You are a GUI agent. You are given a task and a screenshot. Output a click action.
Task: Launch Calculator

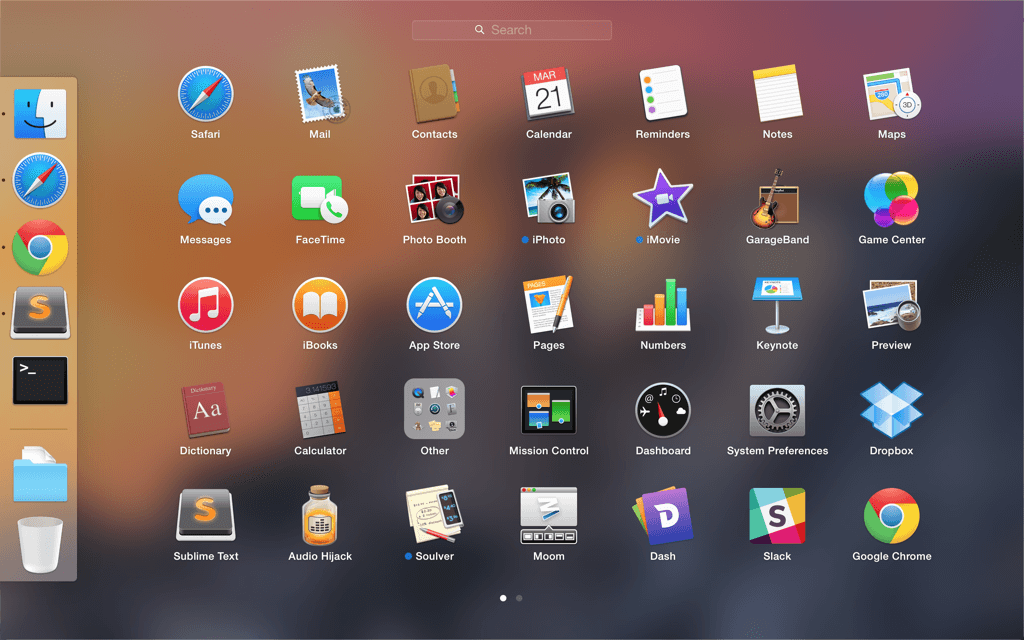point(320,410)
